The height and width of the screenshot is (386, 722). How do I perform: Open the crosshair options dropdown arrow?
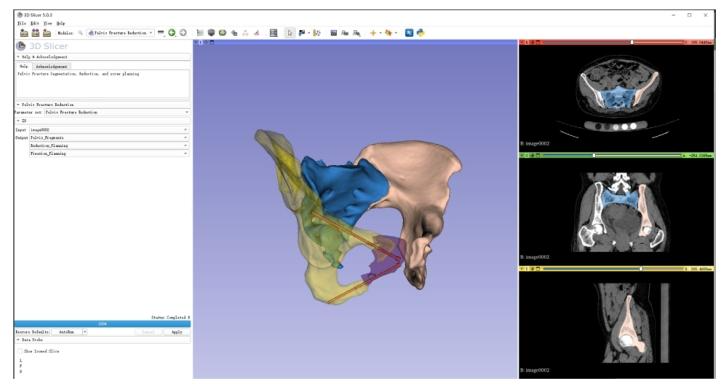380,33
